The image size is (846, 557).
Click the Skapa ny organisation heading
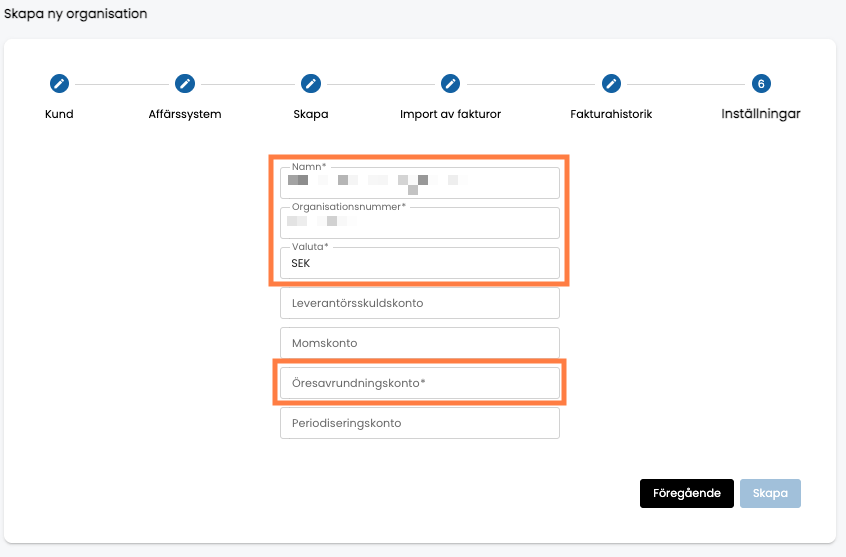76,14
